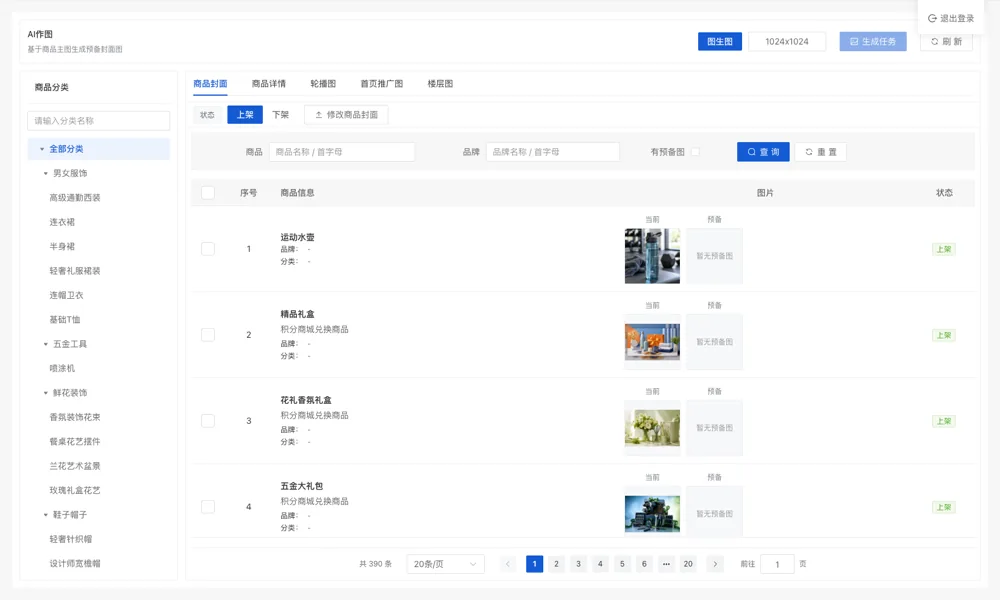Select the 香氛装饰花束 category

[x=75, y=417]
